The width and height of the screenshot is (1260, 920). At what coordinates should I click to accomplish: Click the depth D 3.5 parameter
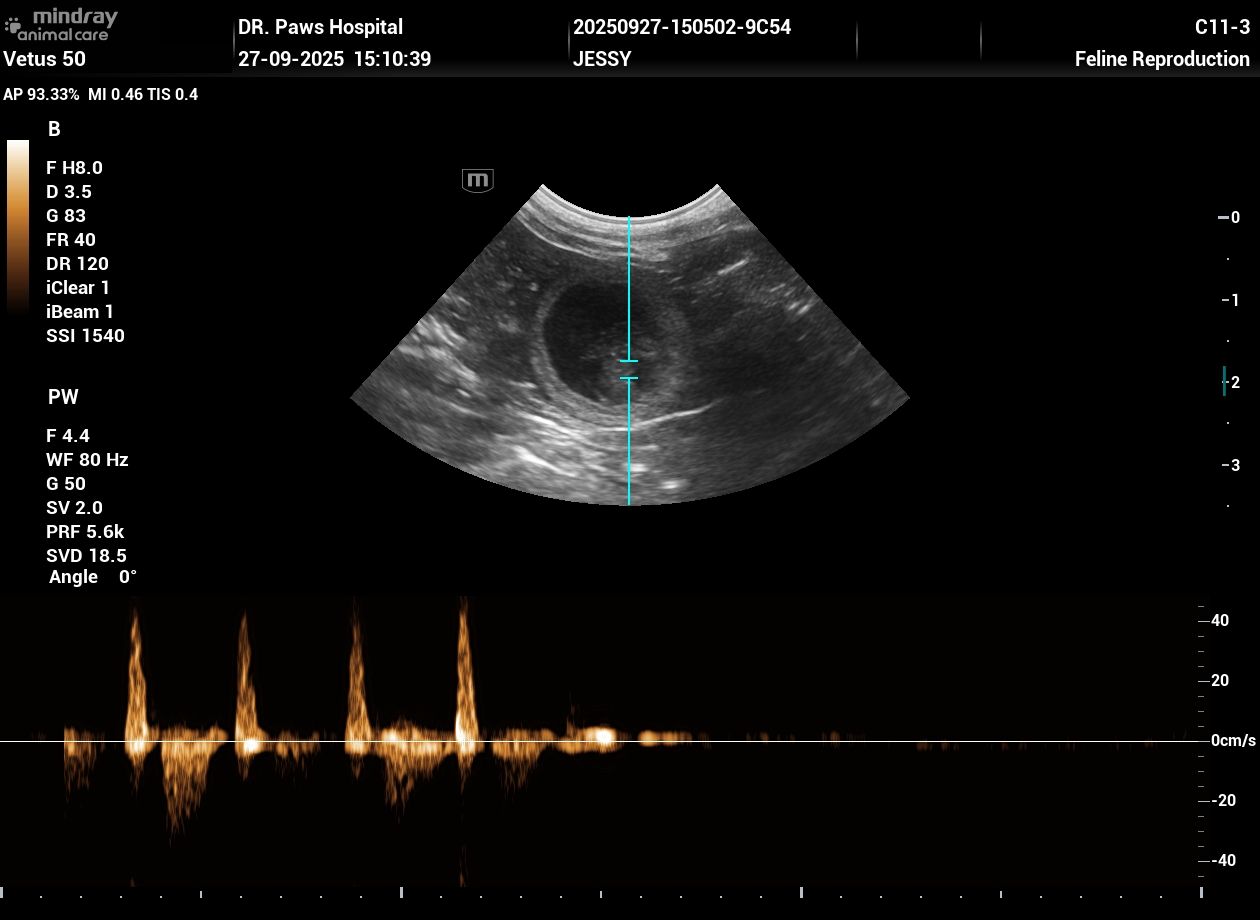(69, 192)
